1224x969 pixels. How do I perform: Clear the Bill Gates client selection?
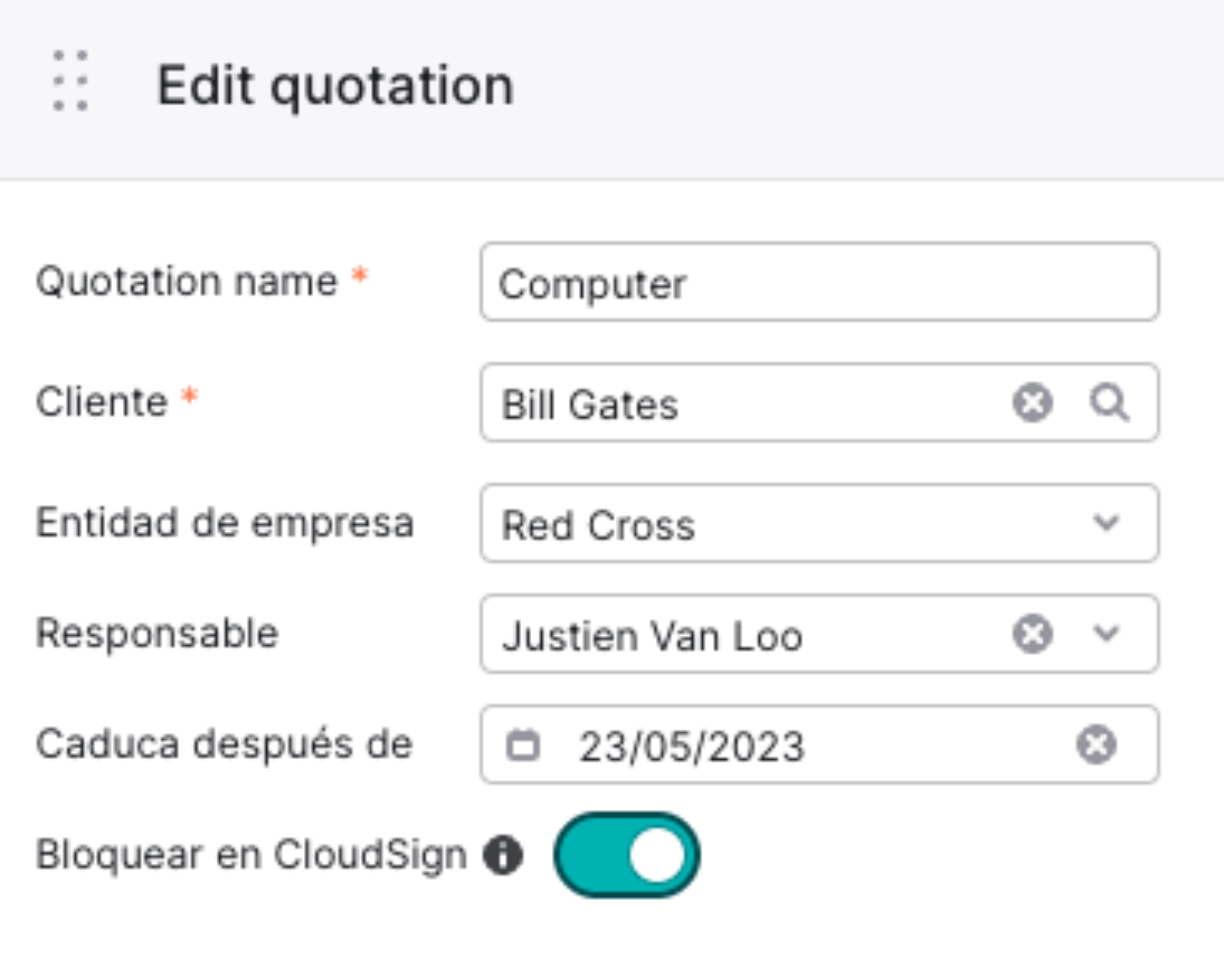pos(1032,403)
